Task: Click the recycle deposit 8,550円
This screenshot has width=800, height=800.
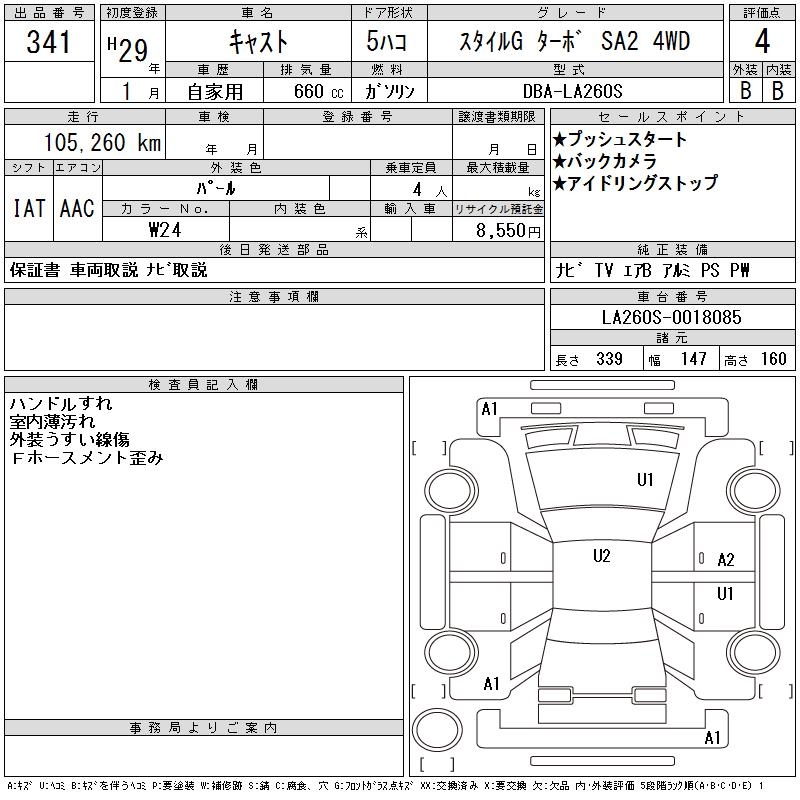Action: click(508, 231)
